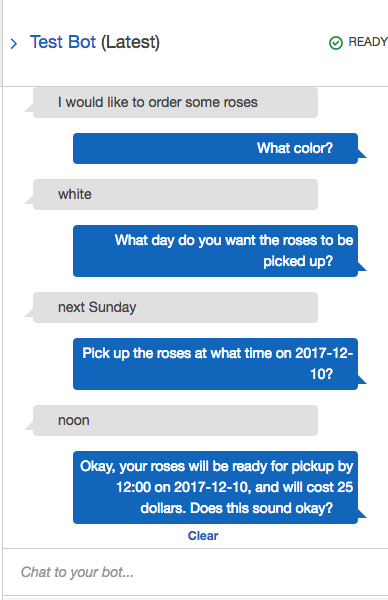Select the 'I would like to order some roses' message
Screen dimensions: 388x600
(x=175, y=103)
